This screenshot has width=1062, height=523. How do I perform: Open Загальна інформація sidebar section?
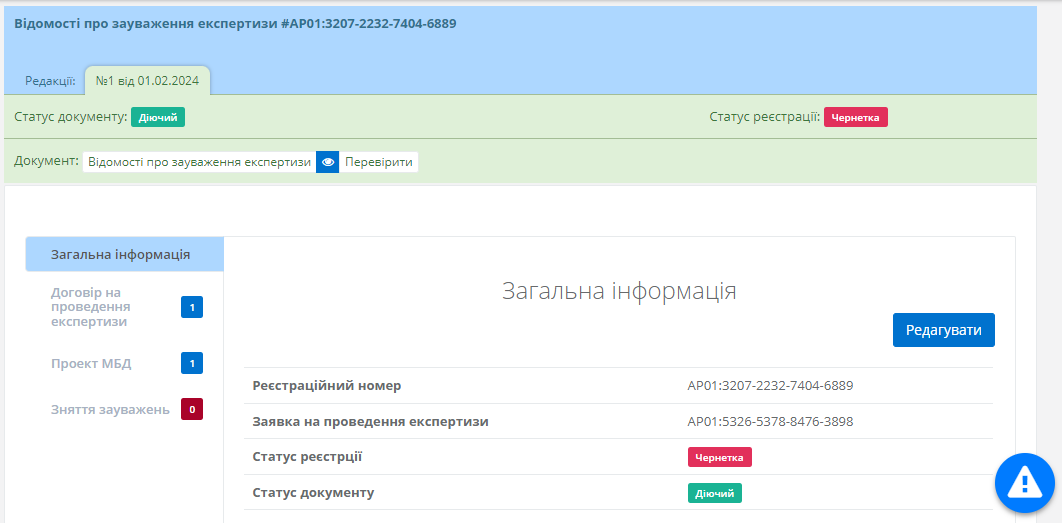pyautogui.click(x=121, y=254)
